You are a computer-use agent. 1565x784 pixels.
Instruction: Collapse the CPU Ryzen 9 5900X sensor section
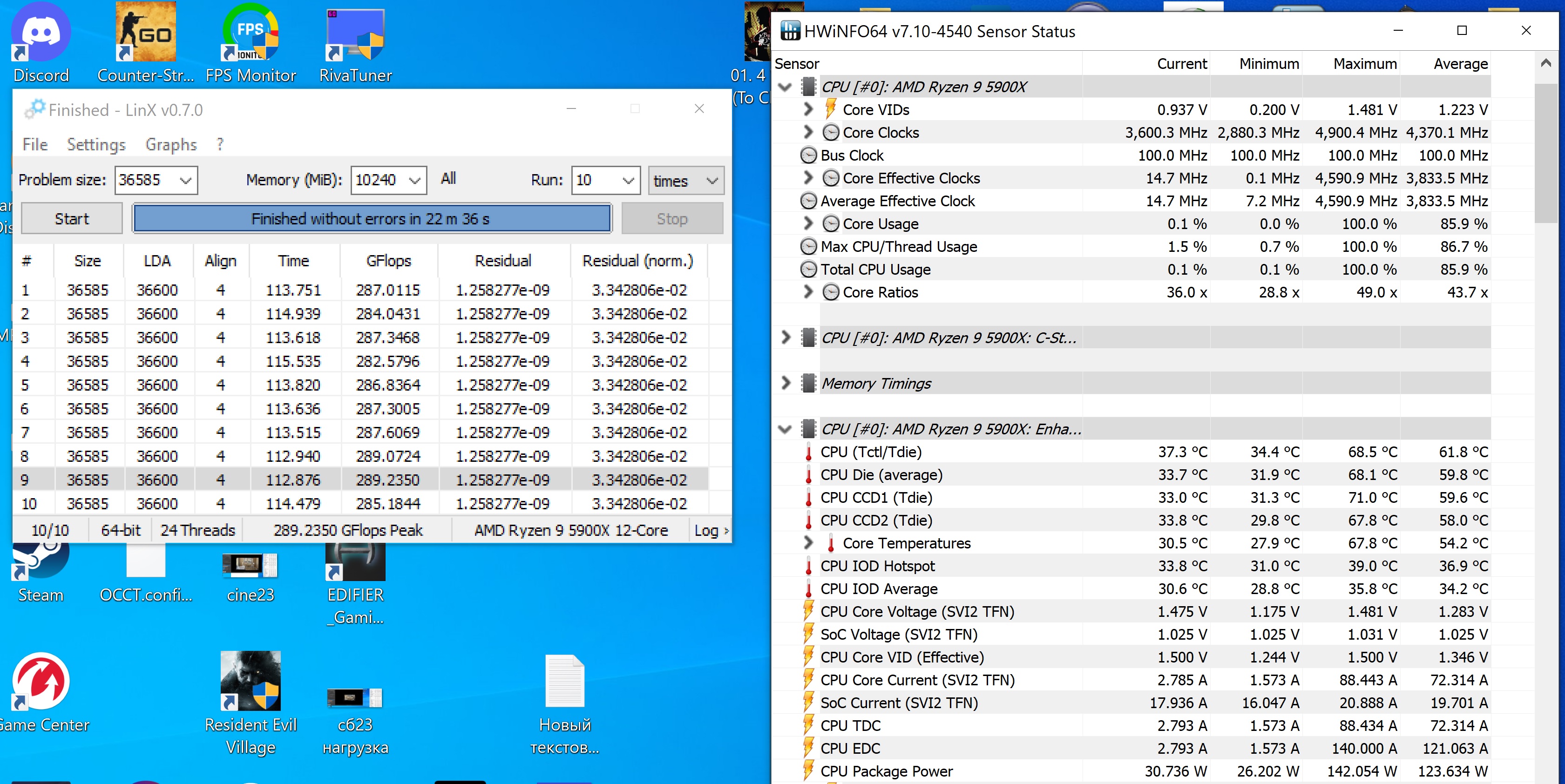pyautogui.click(x=785, y=87)
